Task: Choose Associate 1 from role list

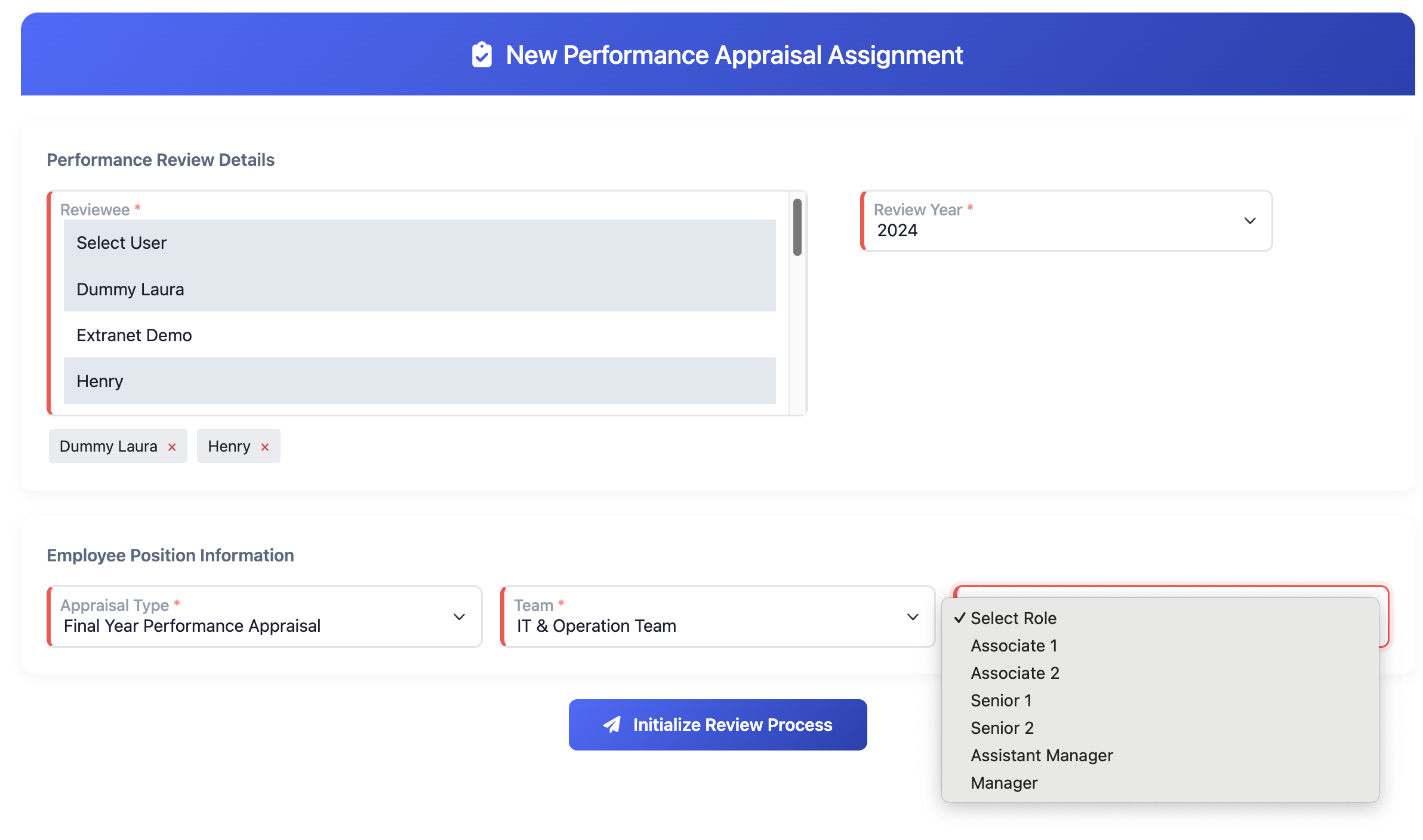Action: click(x=1014, y=646)
